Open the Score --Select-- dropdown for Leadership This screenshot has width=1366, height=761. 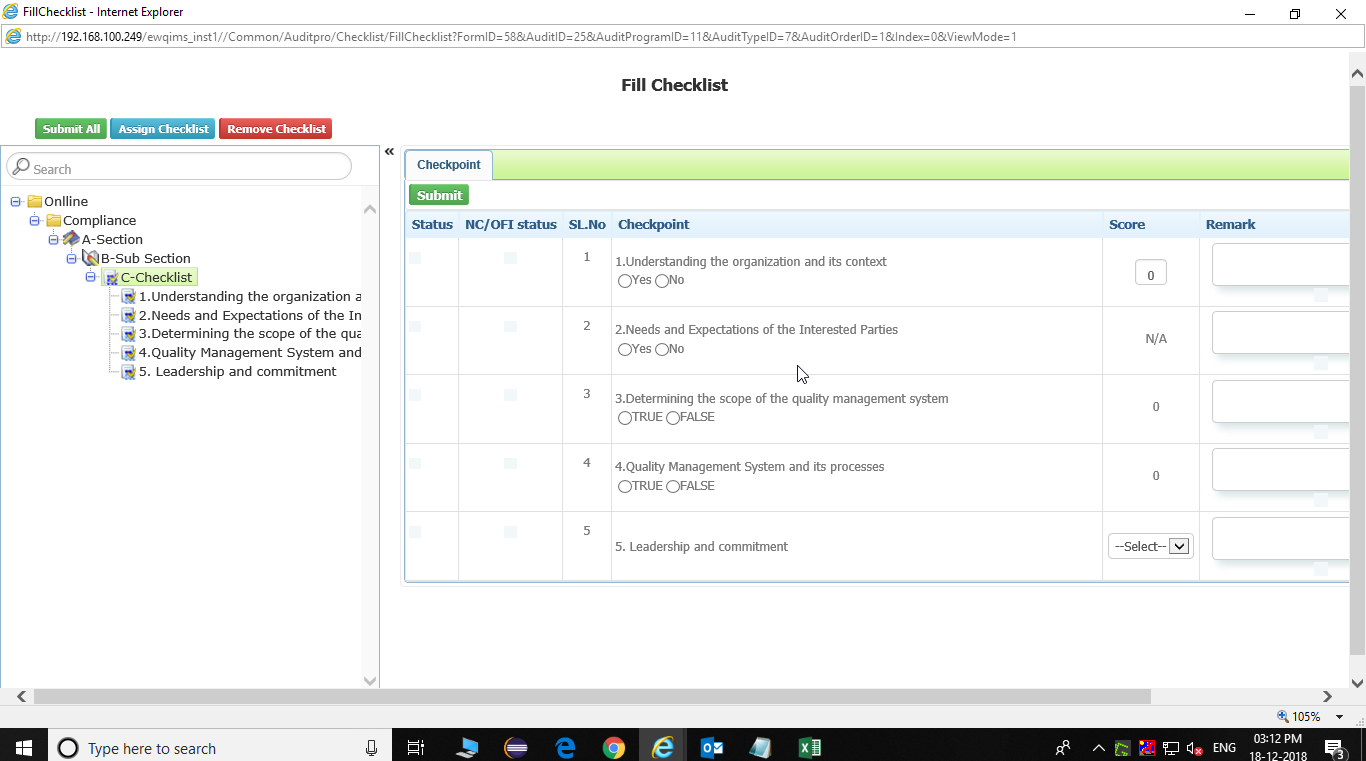pos(1151,546)
